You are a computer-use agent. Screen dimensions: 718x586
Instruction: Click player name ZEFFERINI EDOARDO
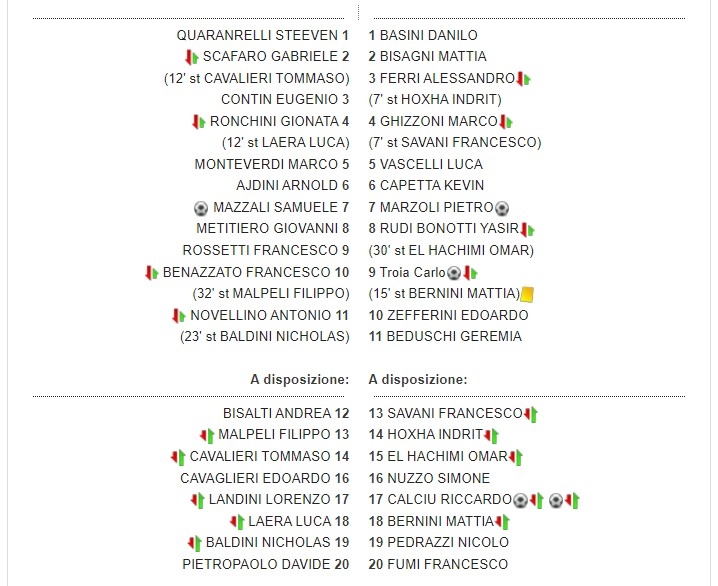click(457, 315)
